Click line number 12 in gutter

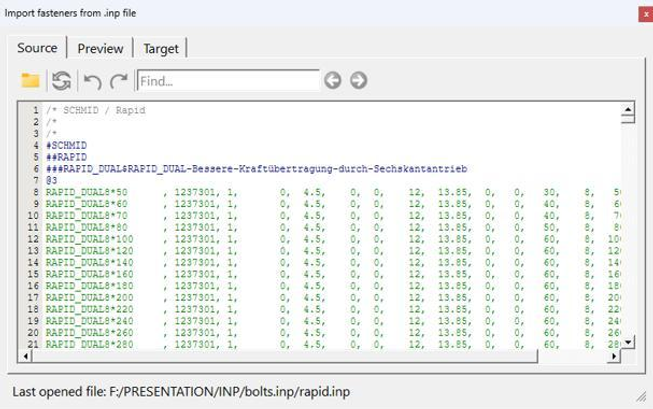[33, 239]
